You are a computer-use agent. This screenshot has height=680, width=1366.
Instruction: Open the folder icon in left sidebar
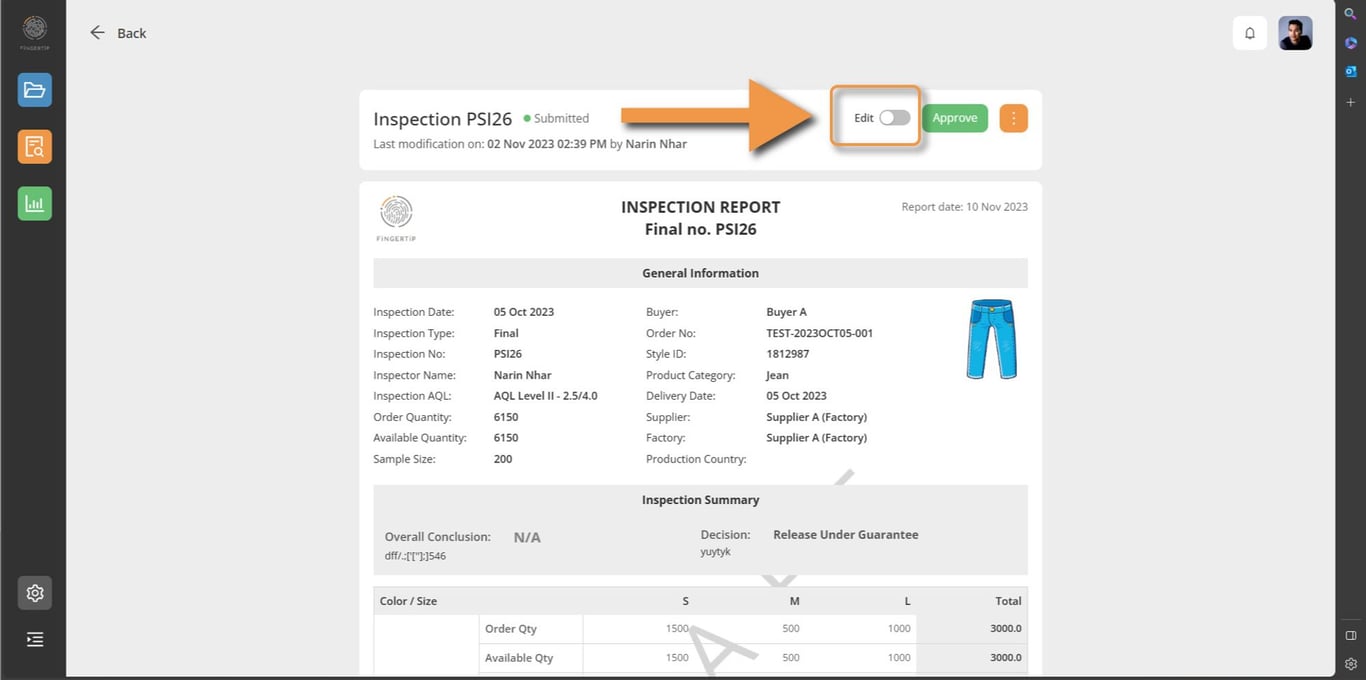click(x=35, y=90)
